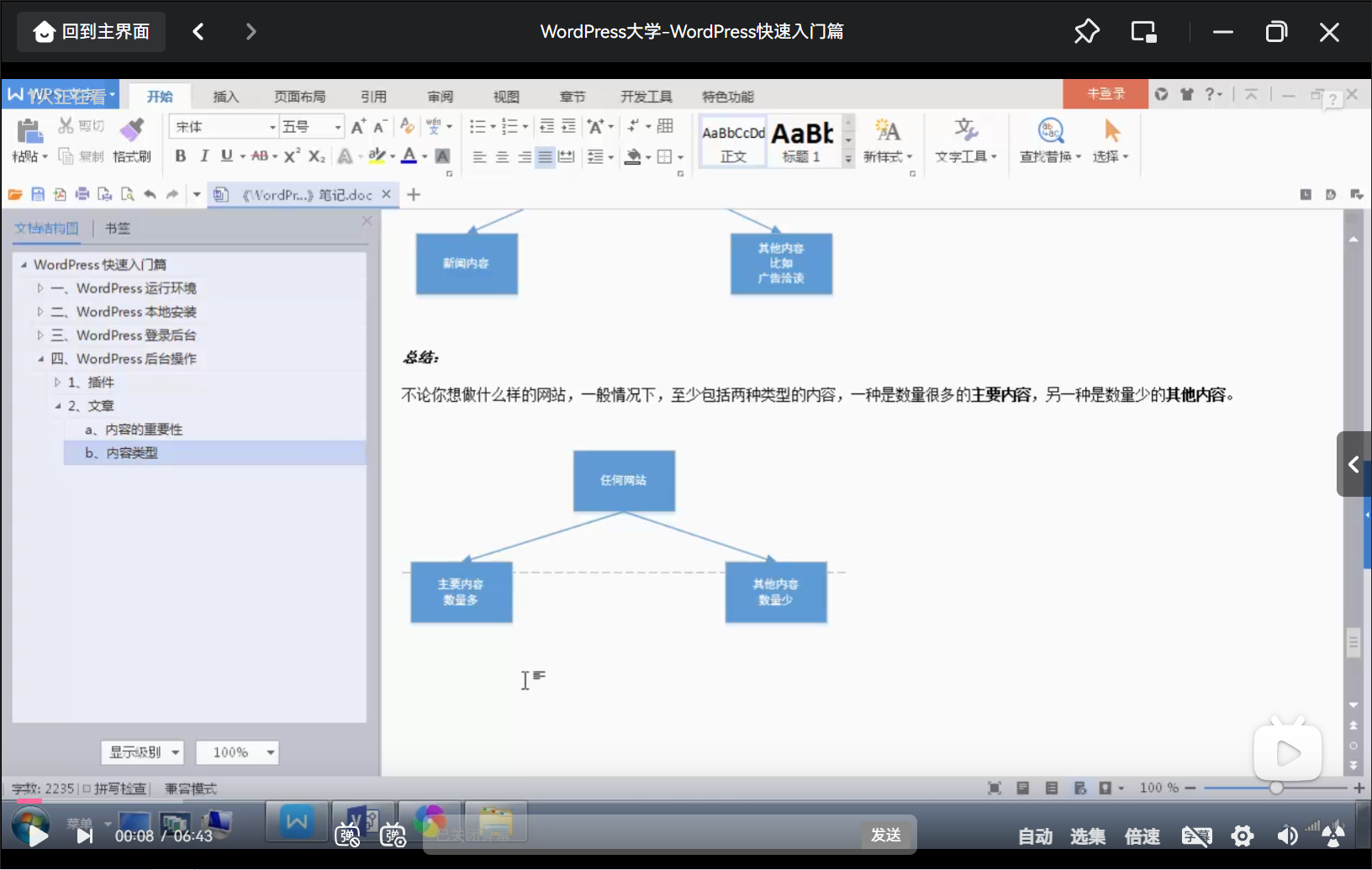Click the Grow Font icon
The image size is (1372, 870).
click(x=358, y=127)
